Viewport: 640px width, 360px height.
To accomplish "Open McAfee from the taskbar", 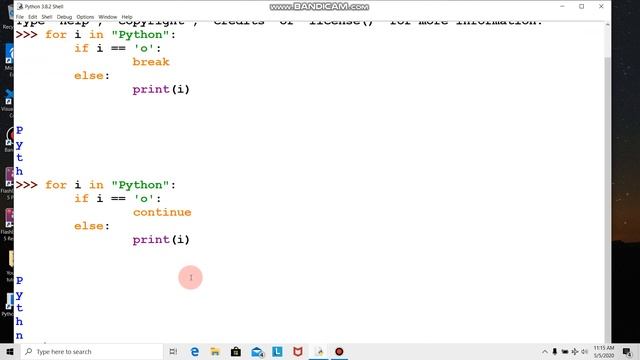I will pos(298,351).
